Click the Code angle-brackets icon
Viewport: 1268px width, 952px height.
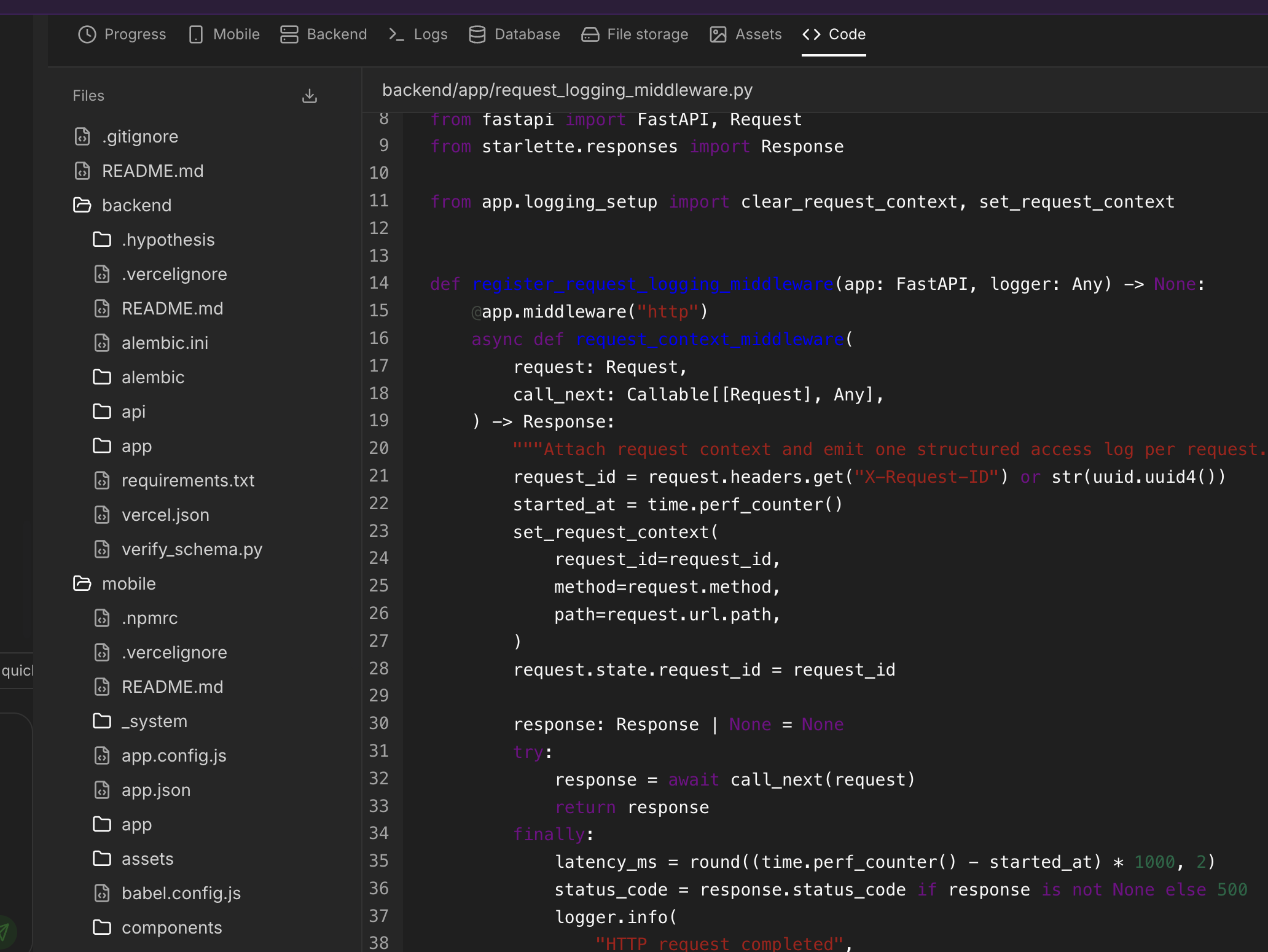pos(810,35)
